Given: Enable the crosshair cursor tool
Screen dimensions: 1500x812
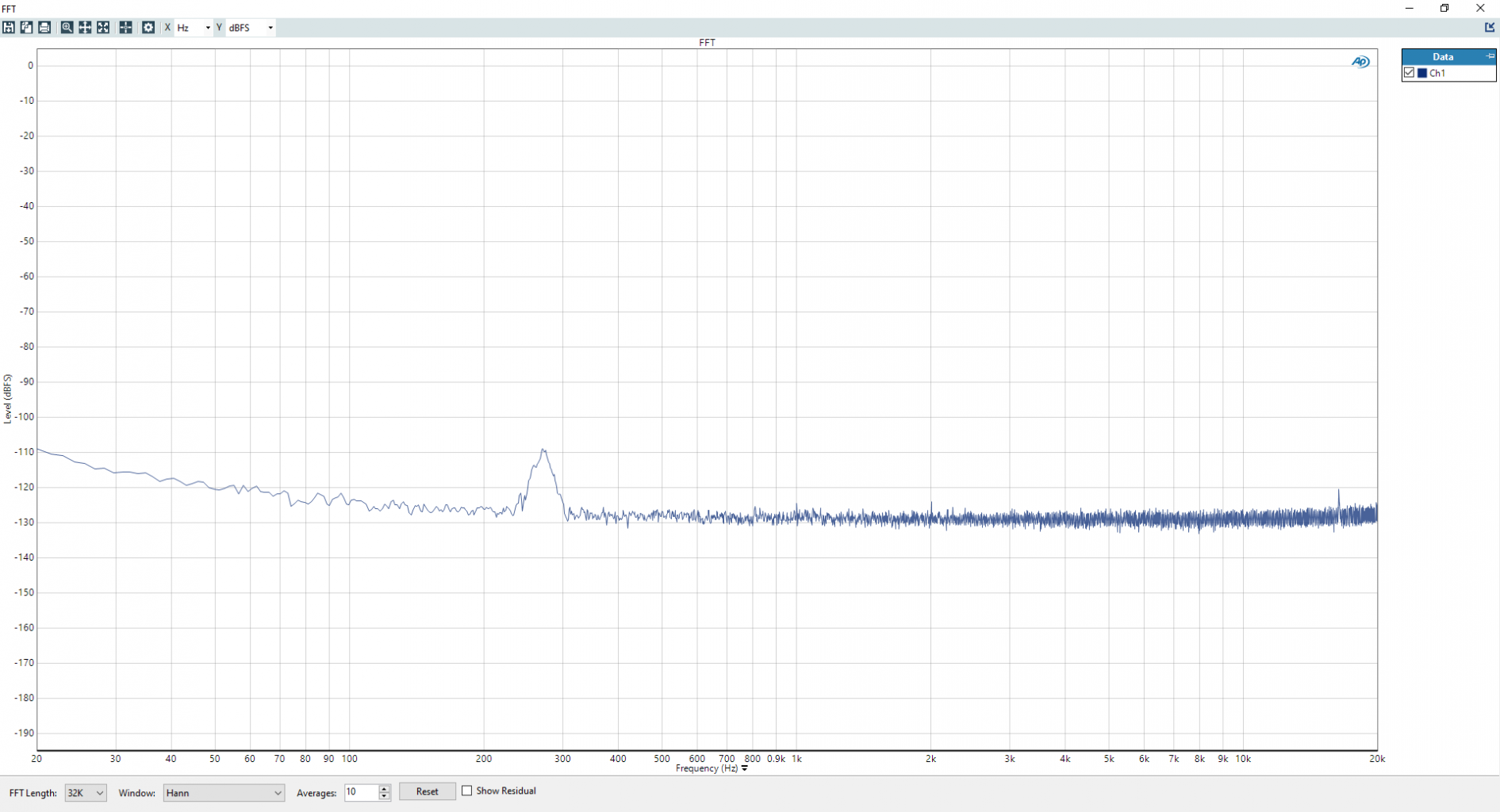Looking at the screenshot, I should 125,28.
